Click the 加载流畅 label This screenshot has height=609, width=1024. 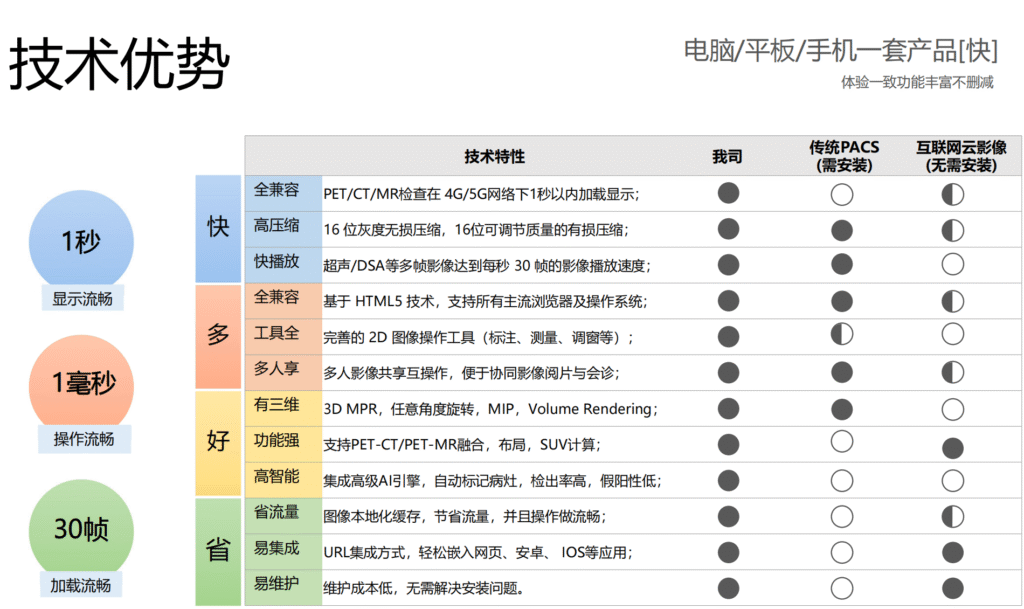pyautogui.click(x=82, y=585)
